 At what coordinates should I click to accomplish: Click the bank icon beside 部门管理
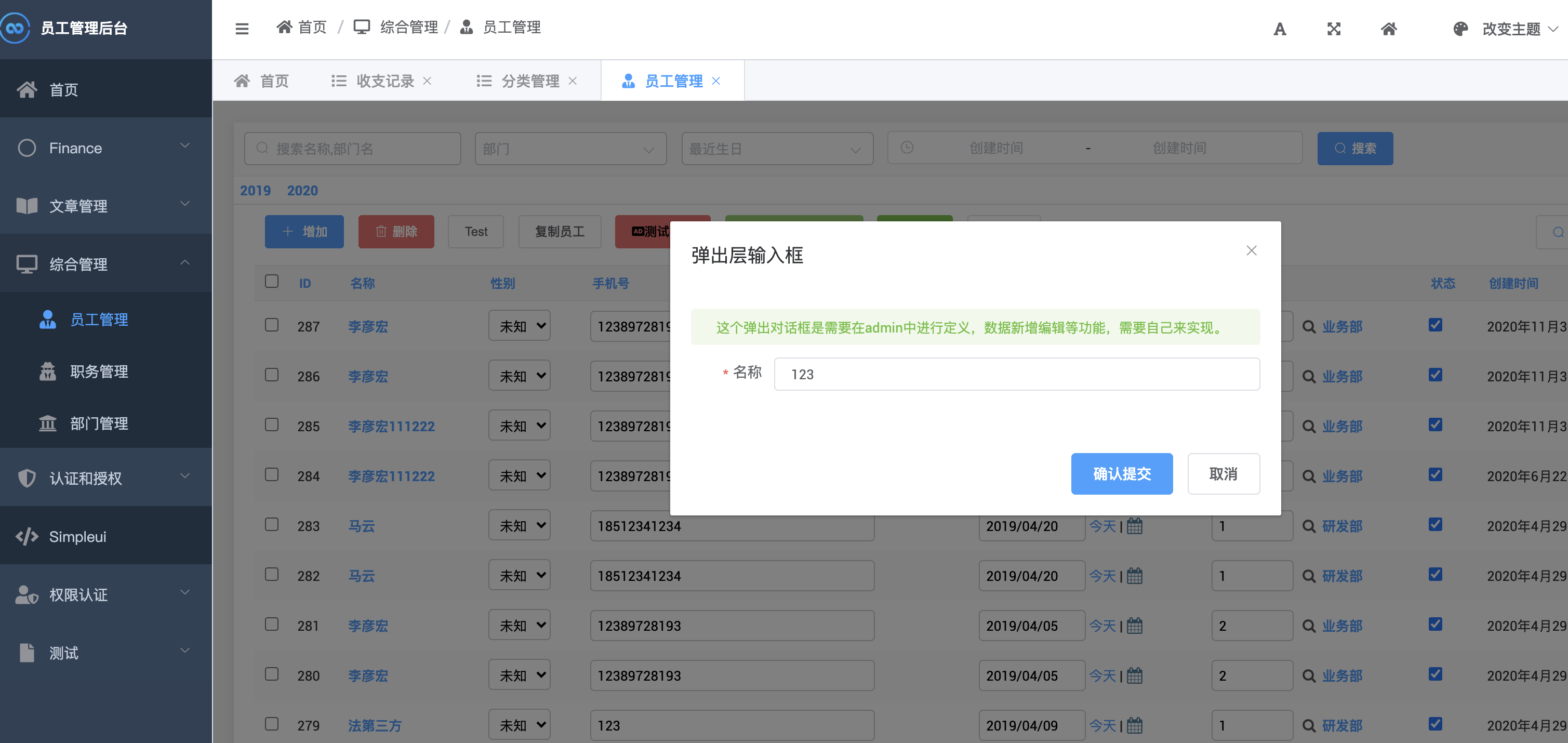pos(47,423)
